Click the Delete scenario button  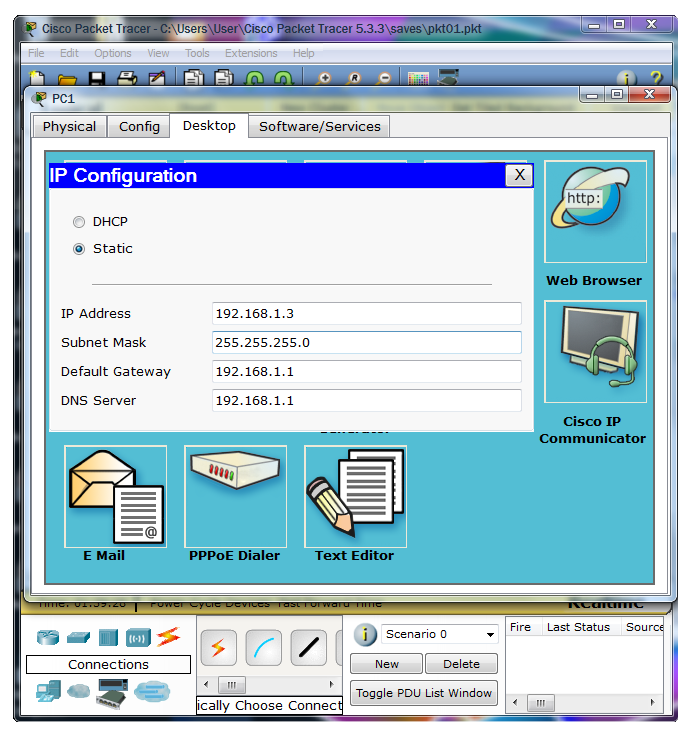point(461,664)
